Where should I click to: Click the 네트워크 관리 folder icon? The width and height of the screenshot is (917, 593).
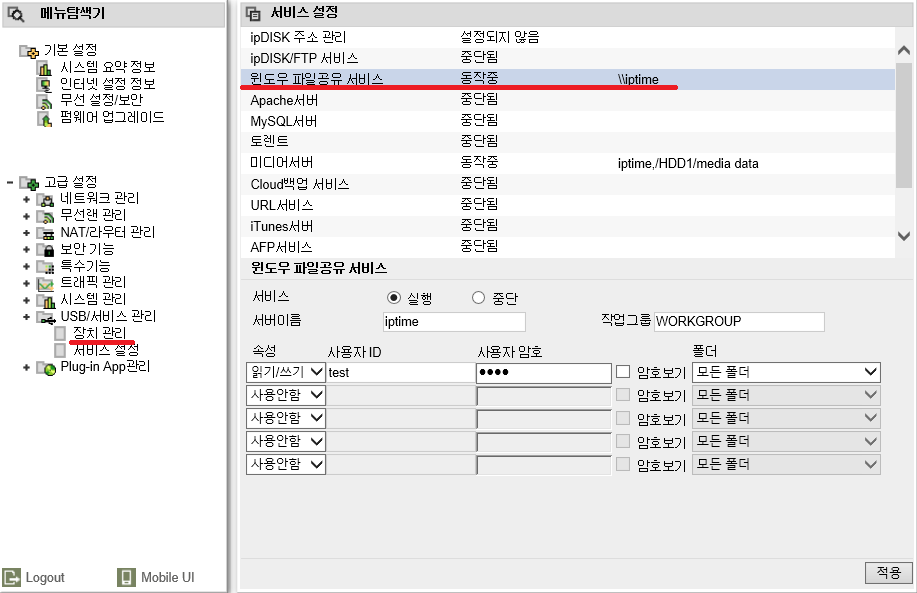45,200
